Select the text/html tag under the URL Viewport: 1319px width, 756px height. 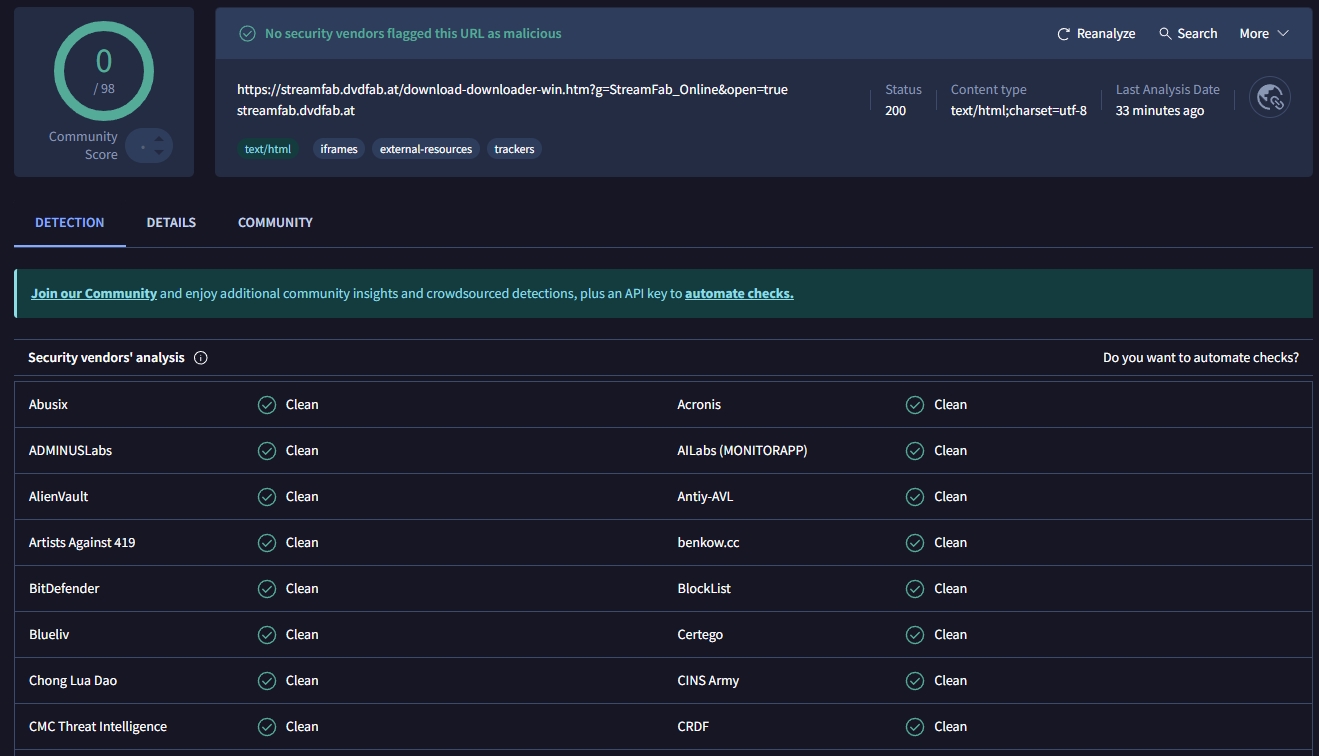pos(267,148)
